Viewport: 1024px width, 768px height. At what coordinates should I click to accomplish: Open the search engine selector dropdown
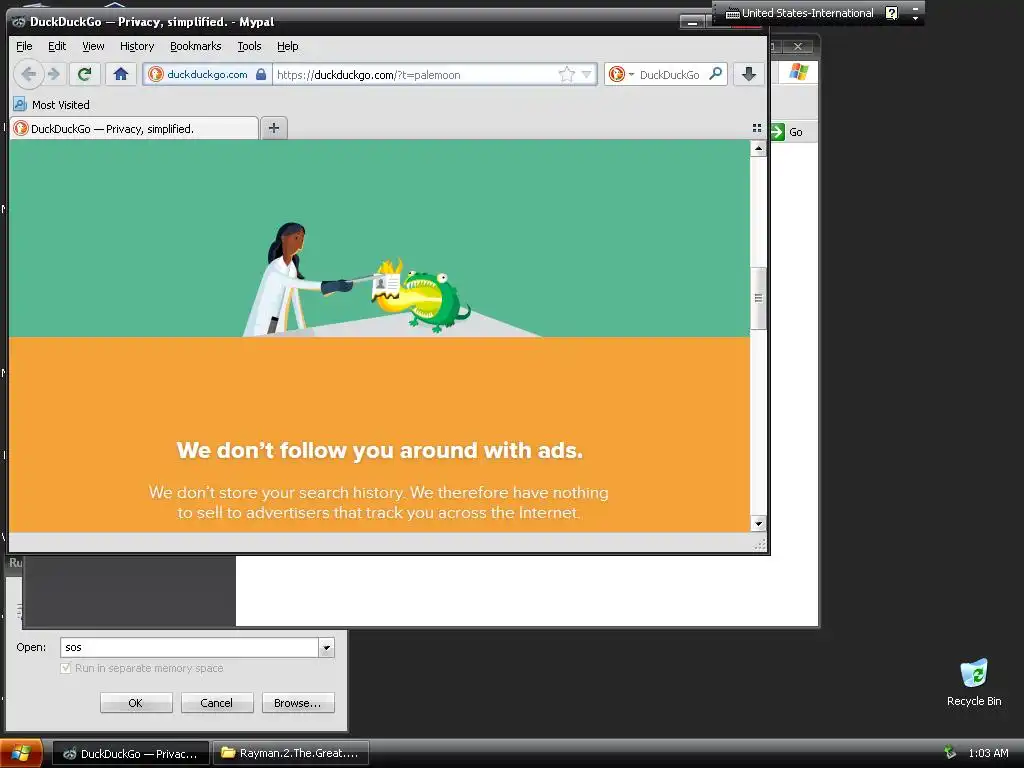coord(621,74)
